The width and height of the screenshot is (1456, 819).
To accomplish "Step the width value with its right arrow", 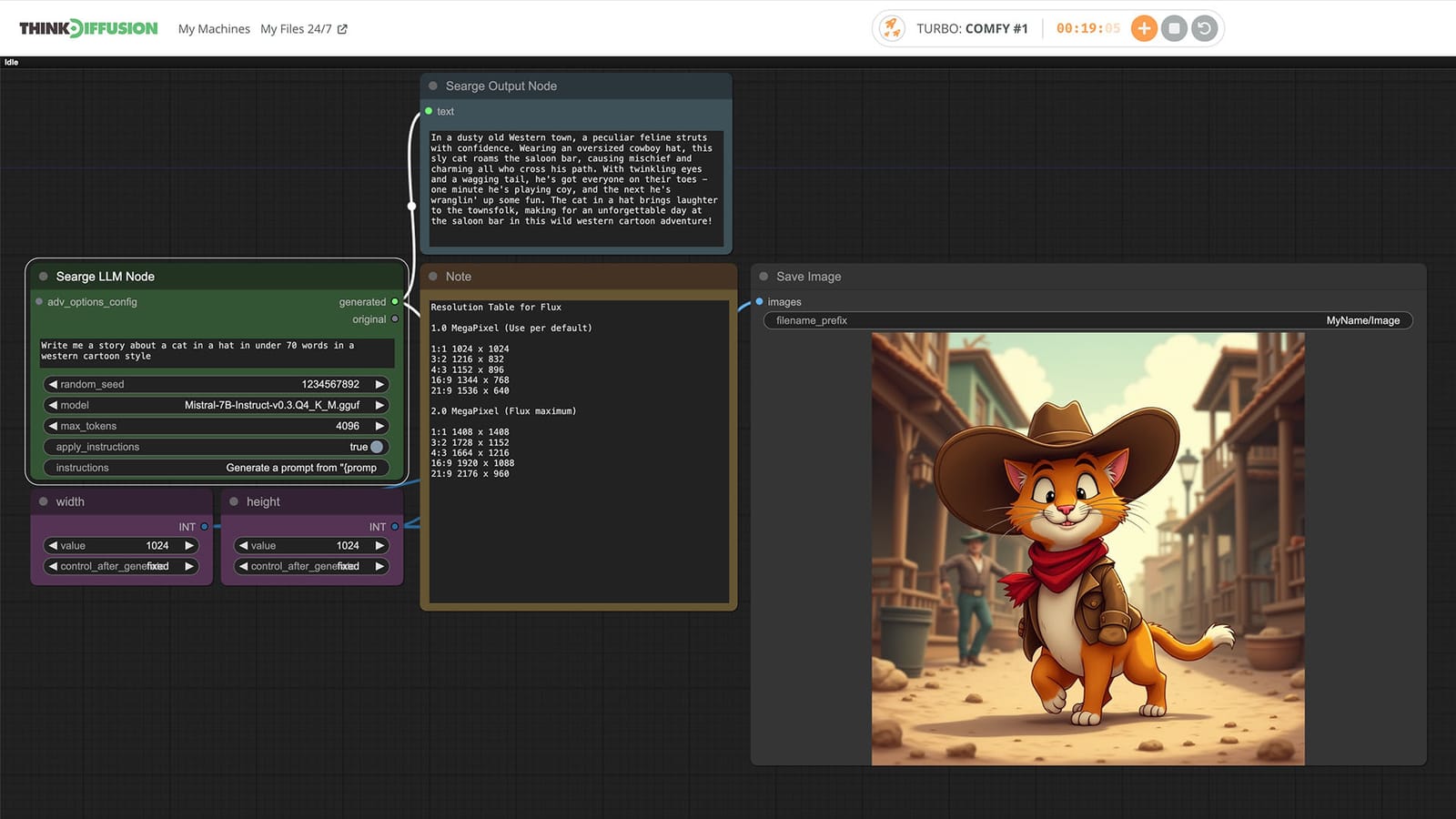I will click(x=190, y=545).
